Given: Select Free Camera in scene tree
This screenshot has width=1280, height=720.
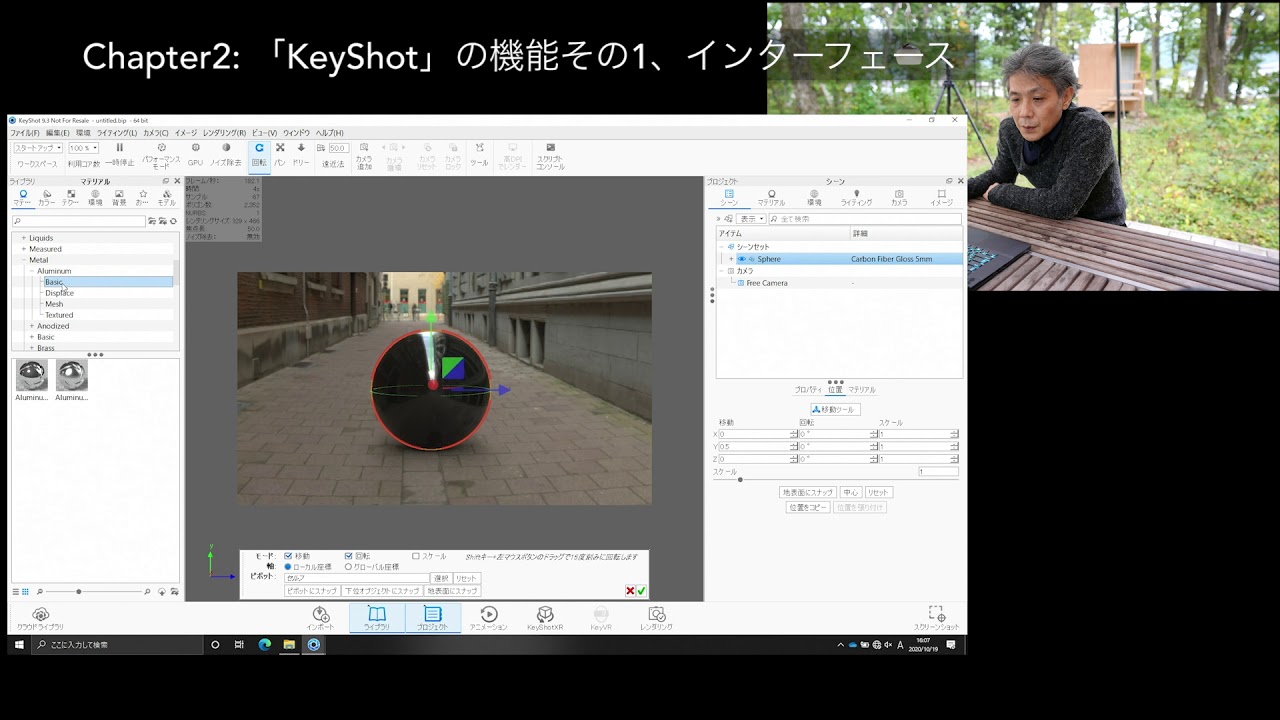Looking at the screenshot, I should click(766, 283).
